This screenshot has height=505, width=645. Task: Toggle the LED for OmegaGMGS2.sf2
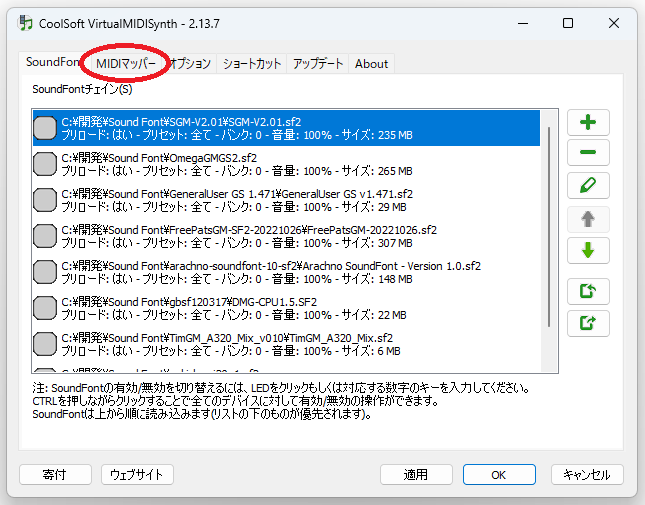click(45, 164)
